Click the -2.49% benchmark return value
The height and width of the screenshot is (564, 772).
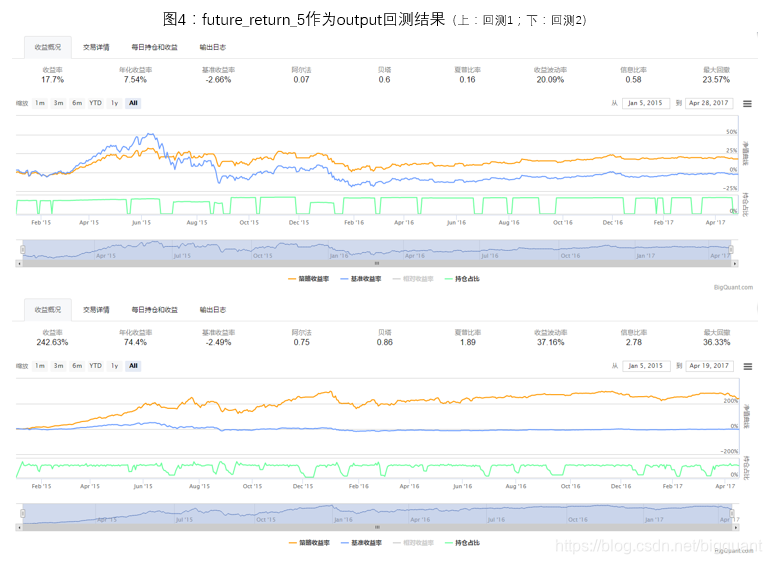coord(218,343)
